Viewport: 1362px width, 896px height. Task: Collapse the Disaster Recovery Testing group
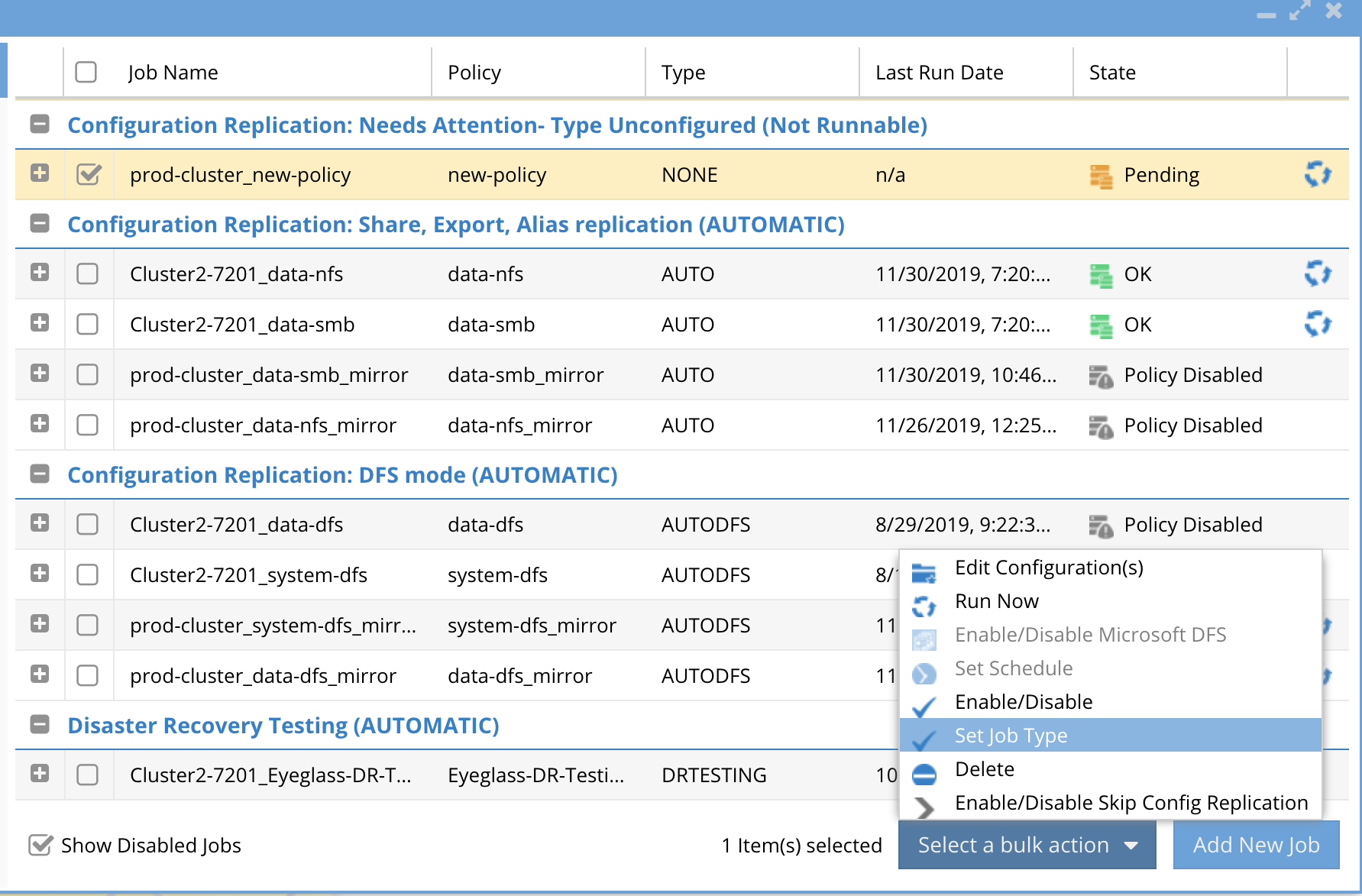click(40, 724)
